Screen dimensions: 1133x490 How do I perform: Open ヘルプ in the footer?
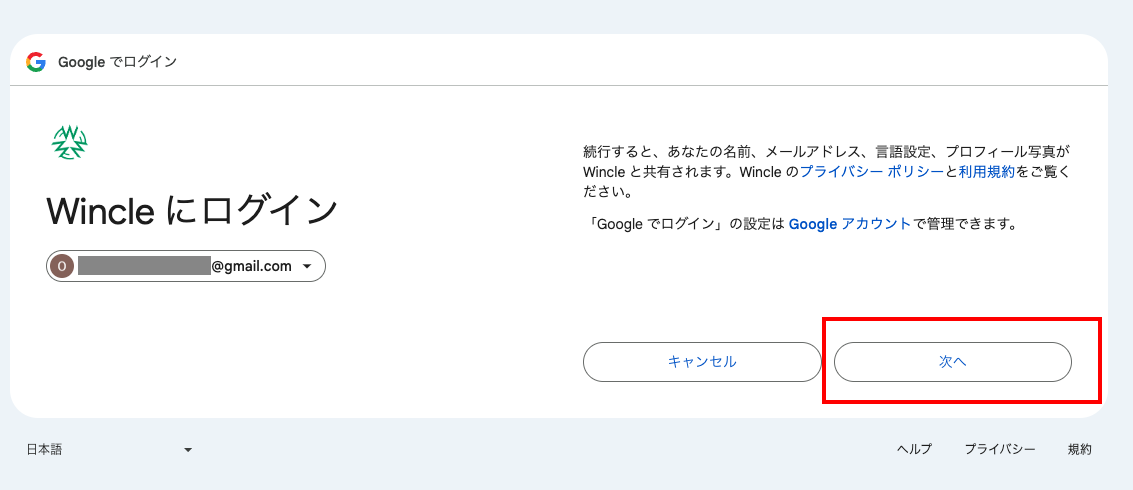(x=914, y=450)
